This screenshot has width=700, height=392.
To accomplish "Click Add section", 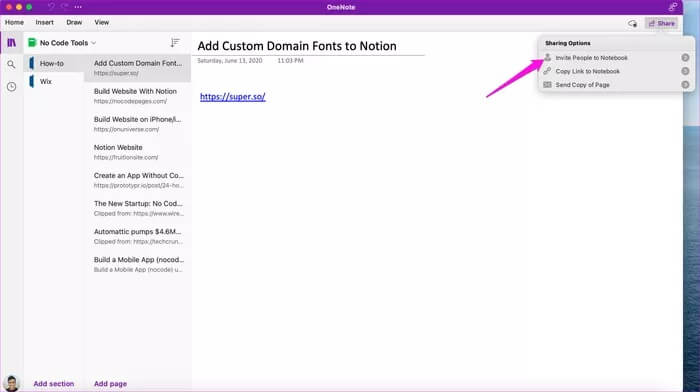I will click(54, 384).
